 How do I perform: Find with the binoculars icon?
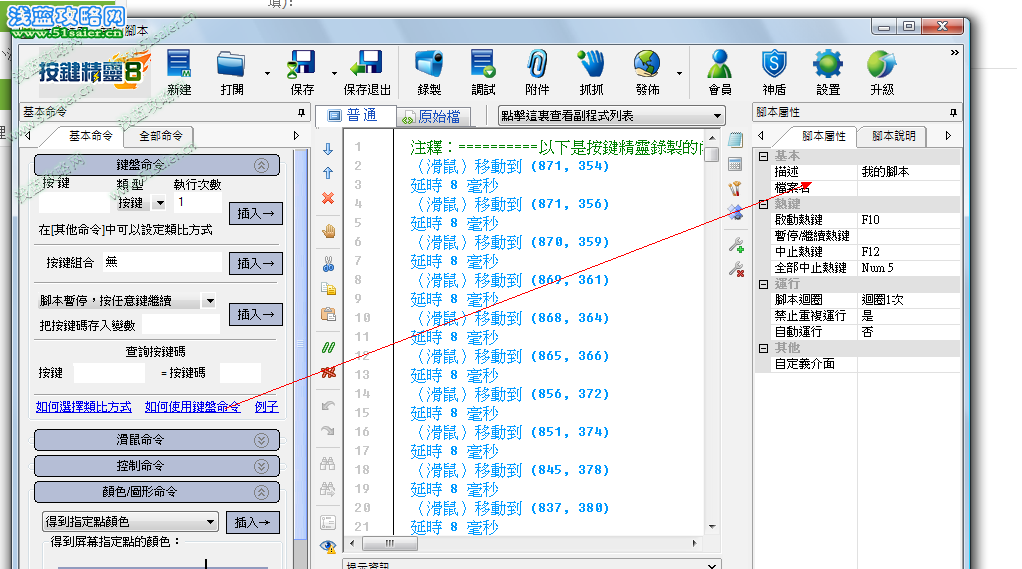(x=328, y=463)
